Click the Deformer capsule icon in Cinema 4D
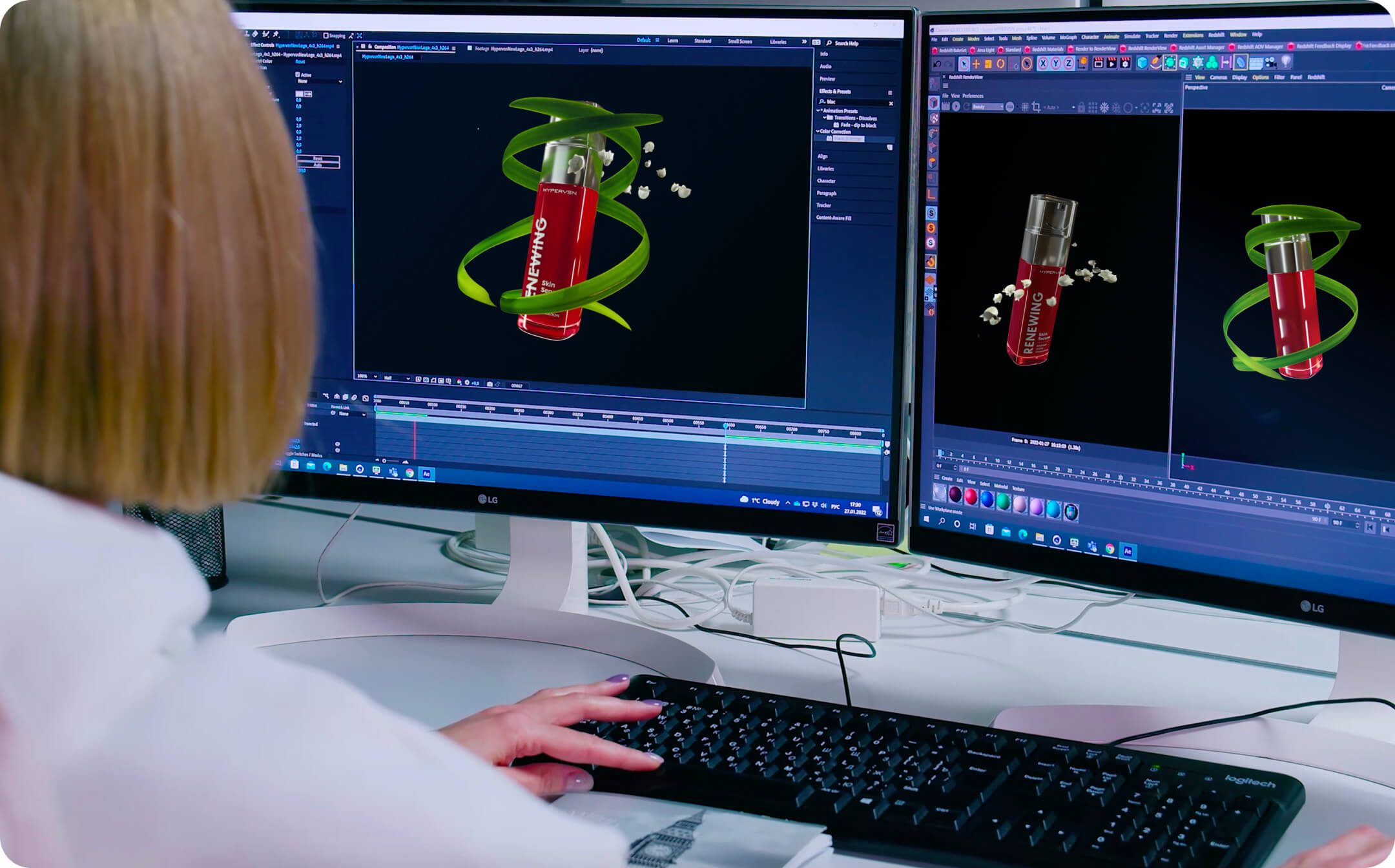 point(1240,62)
